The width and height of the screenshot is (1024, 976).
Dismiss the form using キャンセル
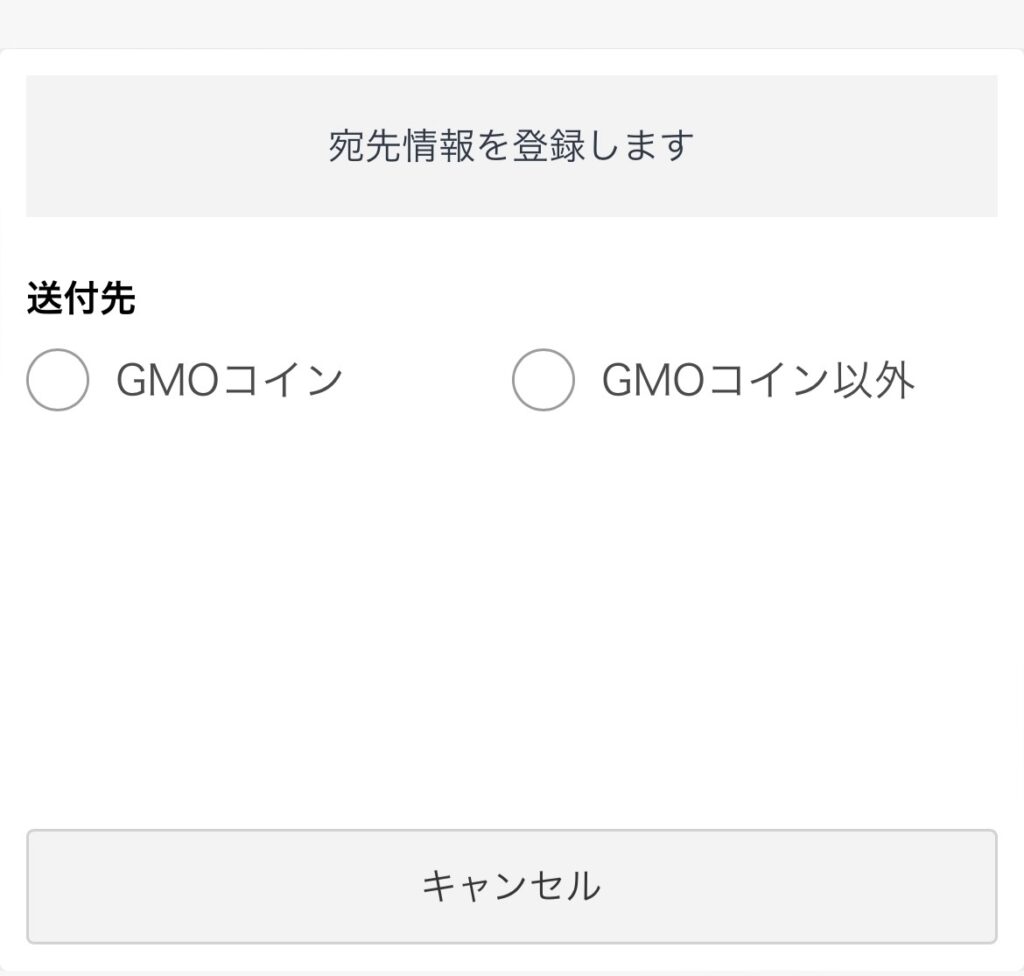511,886
